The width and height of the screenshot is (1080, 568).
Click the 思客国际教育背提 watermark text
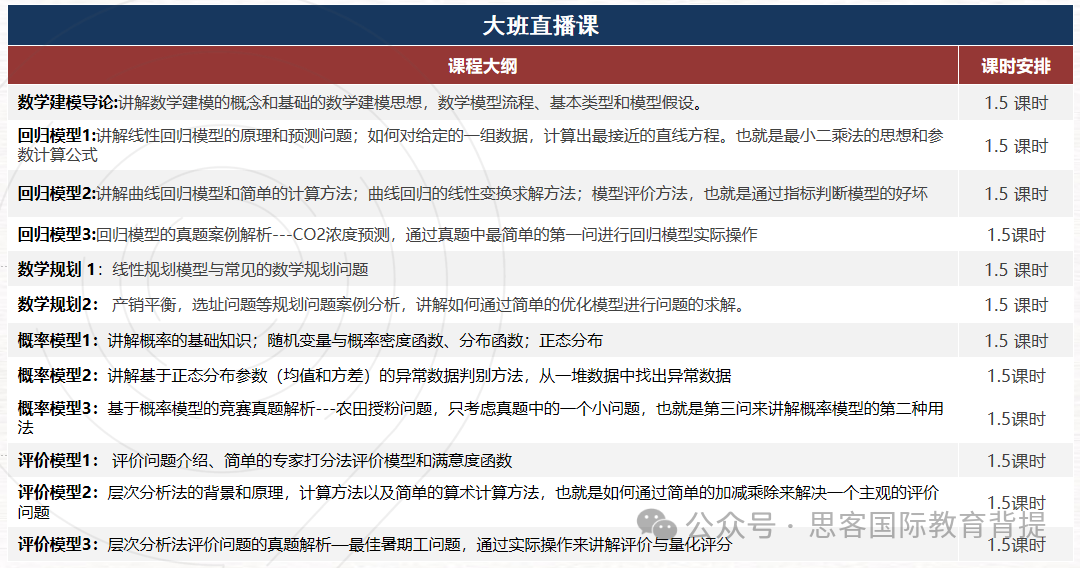pos(925,523)
